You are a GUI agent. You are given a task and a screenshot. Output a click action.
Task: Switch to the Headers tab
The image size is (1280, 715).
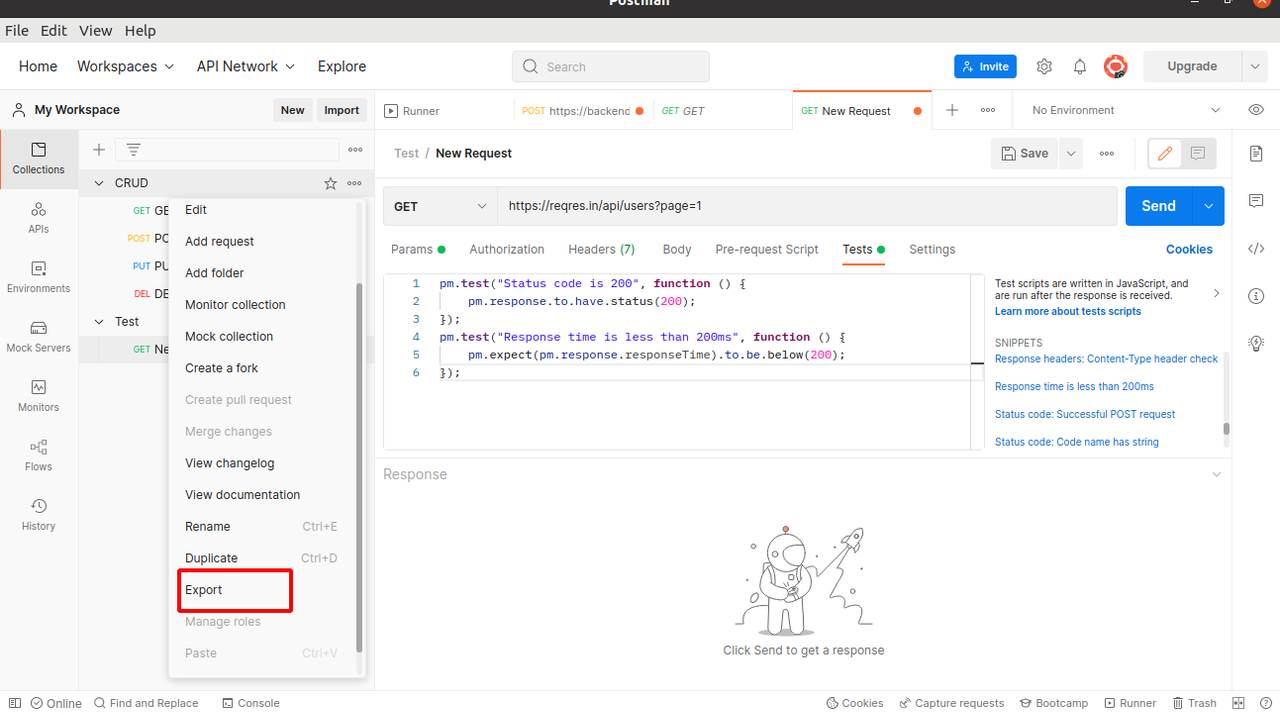pyautogui.click(x=601, y=249)
